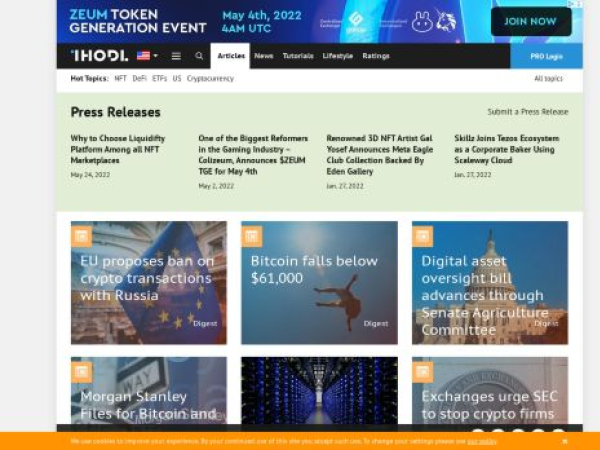Click the search magnifier icon

199,56
